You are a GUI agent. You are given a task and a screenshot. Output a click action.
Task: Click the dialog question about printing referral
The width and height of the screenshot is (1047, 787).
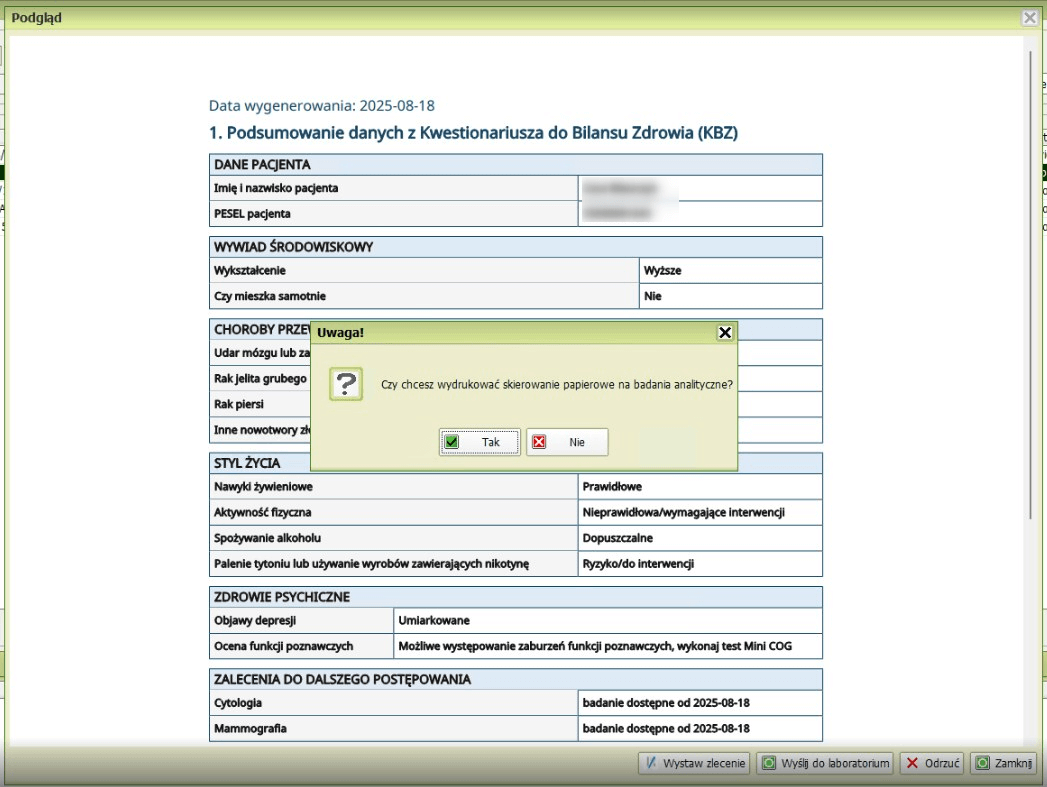click(557, 384)
